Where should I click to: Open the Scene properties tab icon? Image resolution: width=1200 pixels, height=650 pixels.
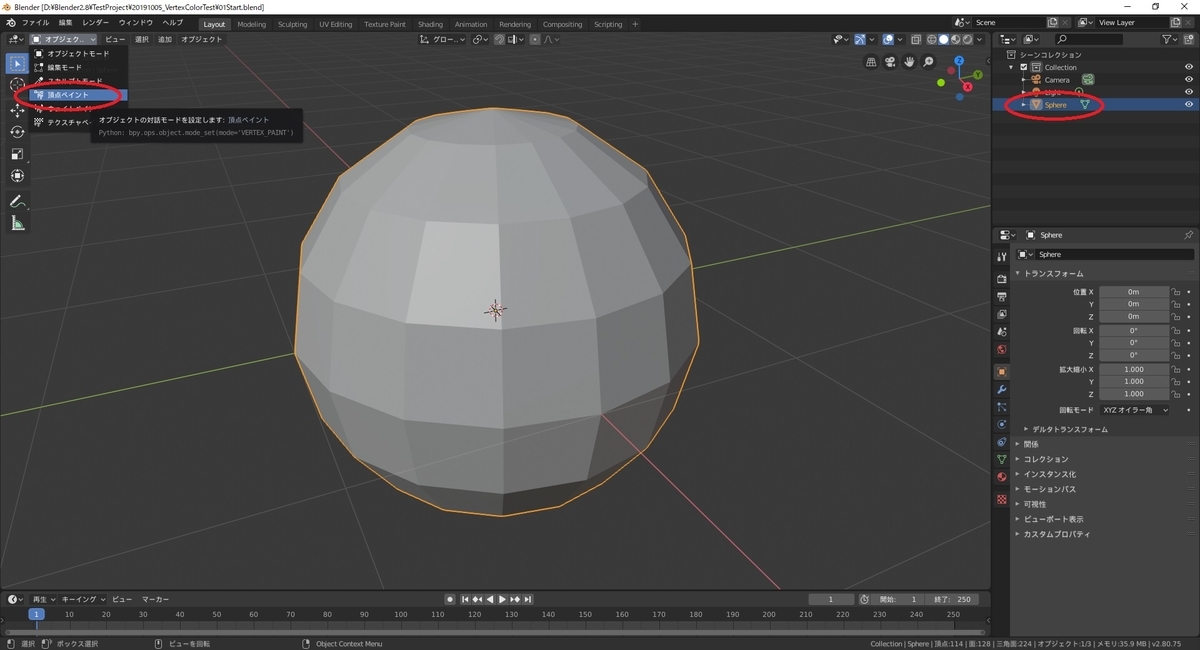click(x=1002, y=333)
